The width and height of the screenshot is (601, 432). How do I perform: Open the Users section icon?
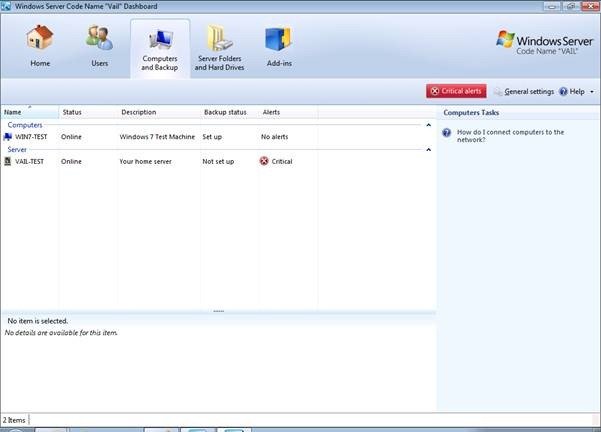[x=99, y=38]
